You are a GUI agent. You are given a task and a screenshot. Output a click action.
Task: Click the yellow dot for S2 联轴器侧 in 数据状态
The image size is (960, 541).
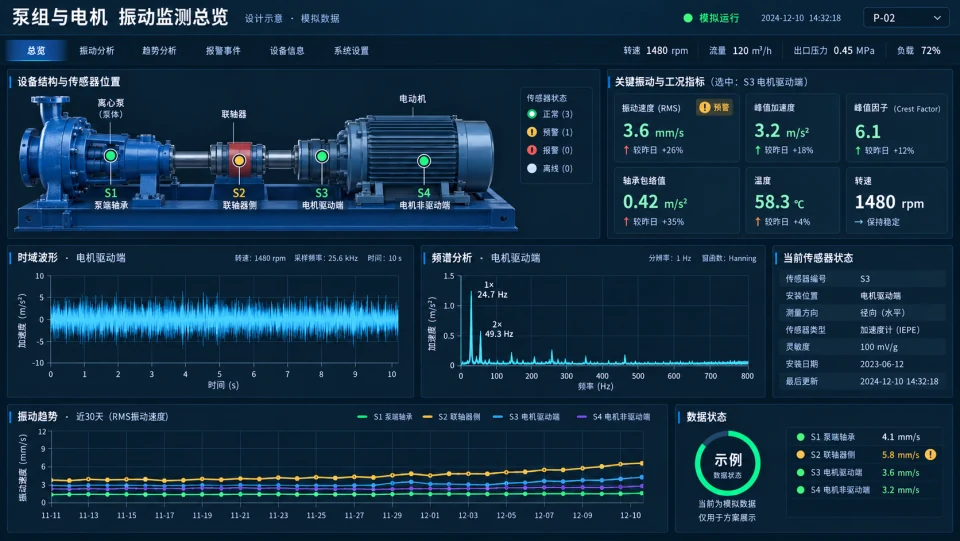(800, 455)
